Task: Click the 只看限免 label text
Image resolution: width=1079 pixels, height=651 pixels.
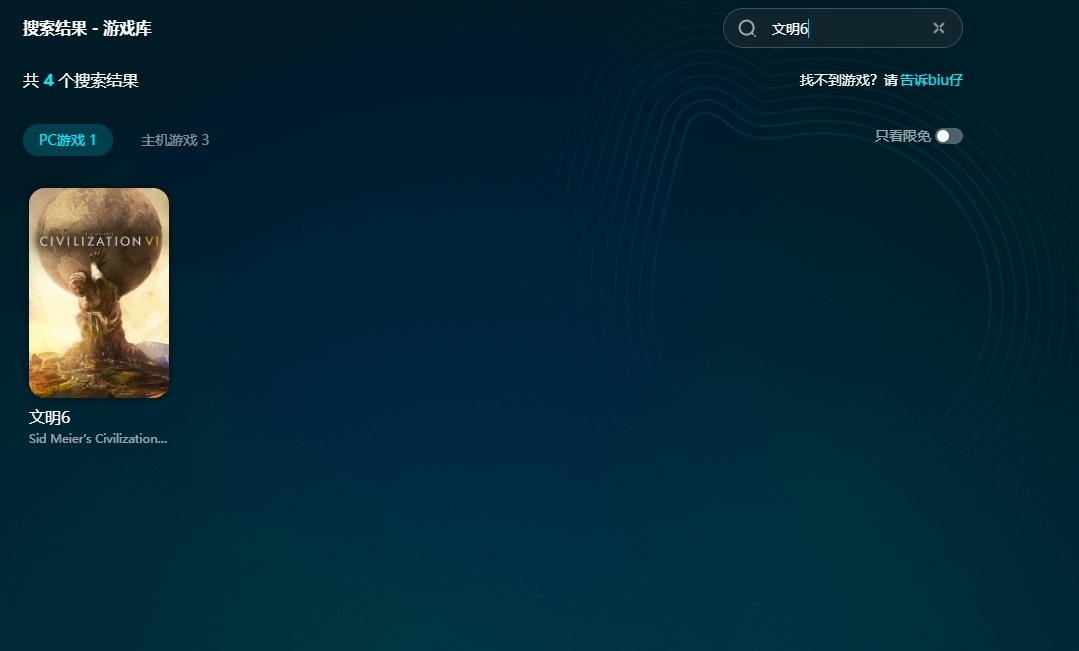Action: tap(902, 136)
